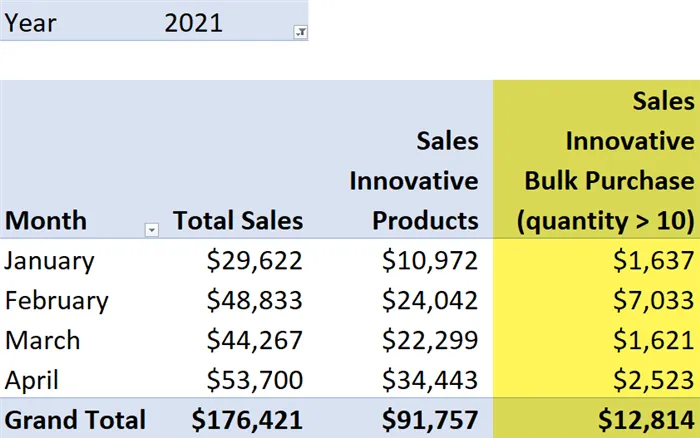This screenshot has height=438, width=700.
Task: Select March yellow bulk purchase cell $1,621
Action: coord(657,340)
